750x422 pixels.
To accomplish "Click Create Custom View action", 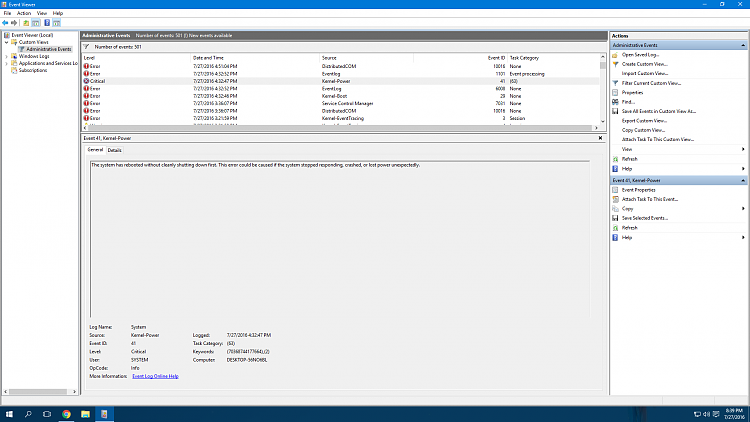I will (644, 64).
